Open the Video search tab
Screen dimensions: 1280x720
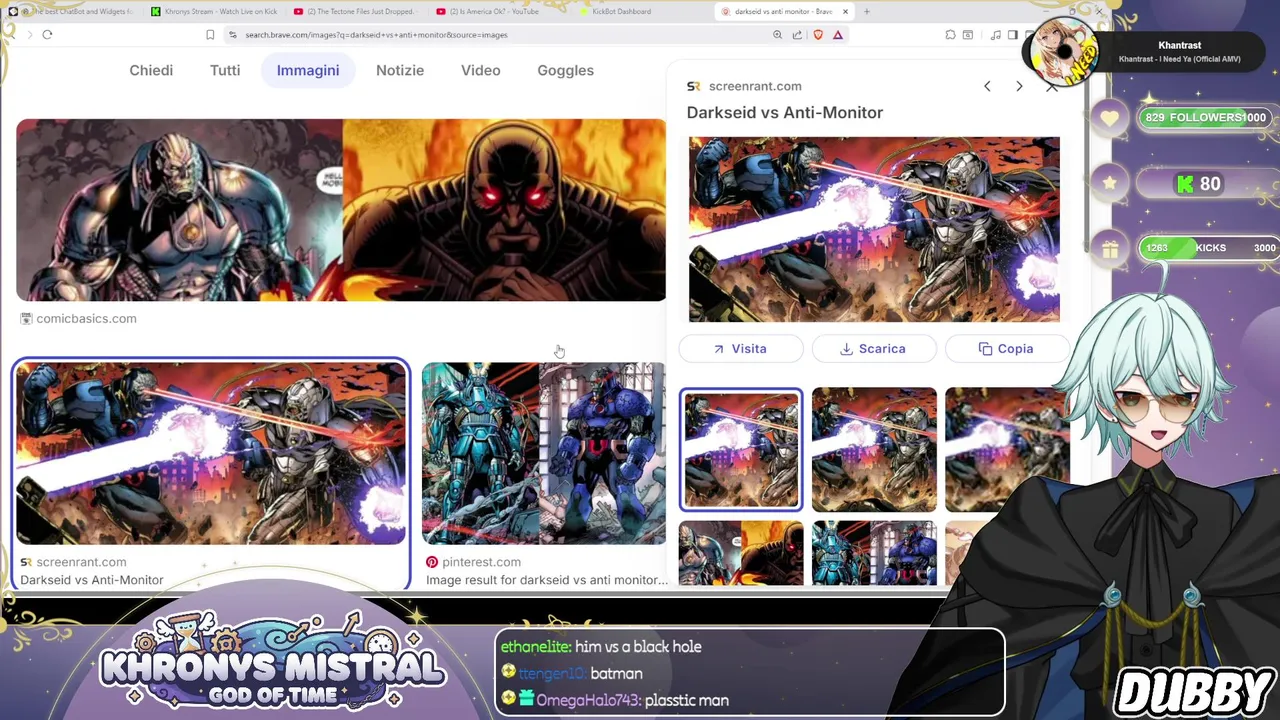coord(481,70)
